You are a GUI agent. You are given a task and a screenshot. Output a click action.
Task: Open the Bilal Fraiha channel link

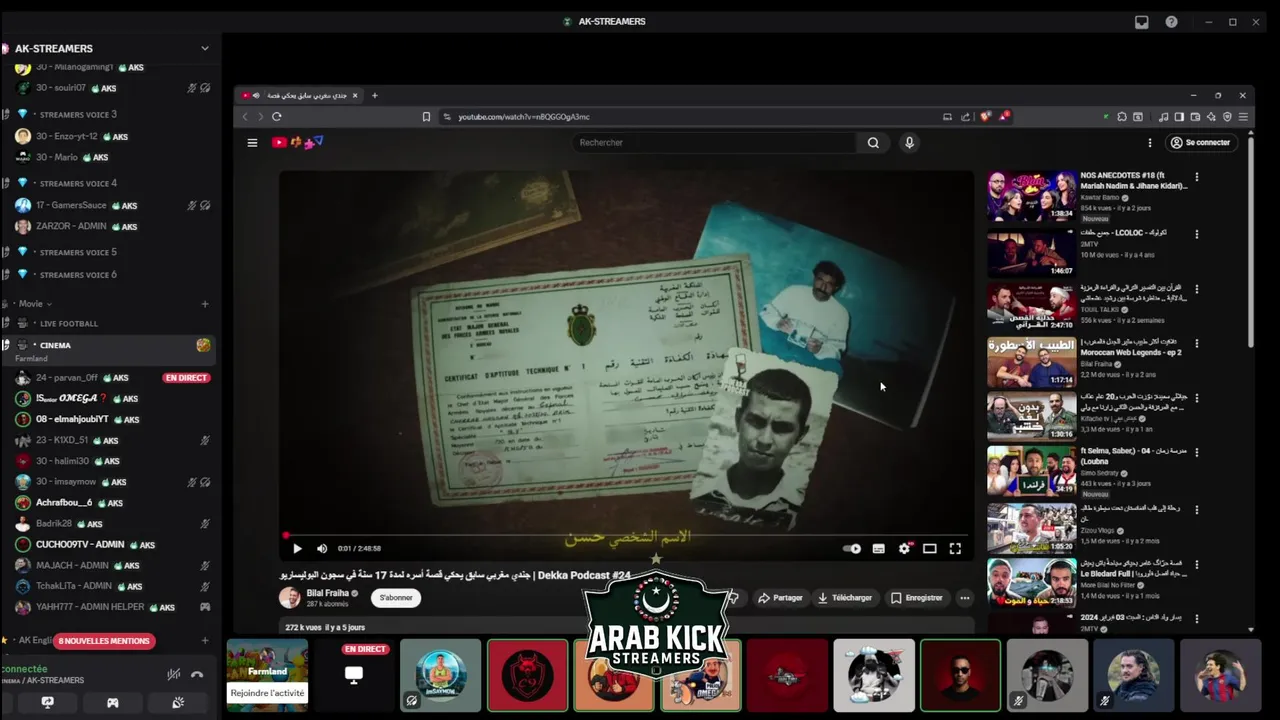click(328, 593)
